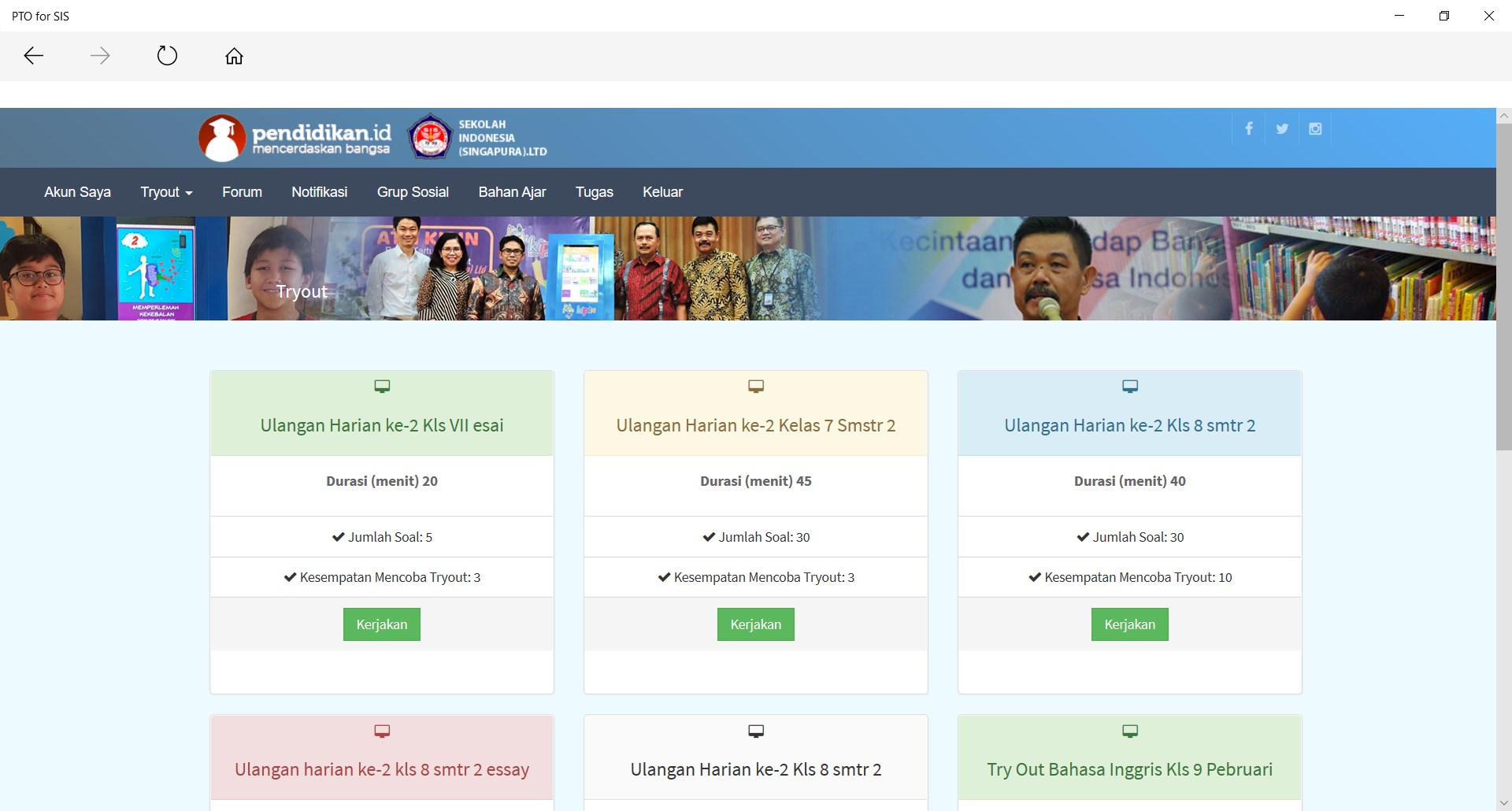Click Kesempatan Mencoba Tryout: 10 row
1512x811 pixels.
coord(1130,577)
